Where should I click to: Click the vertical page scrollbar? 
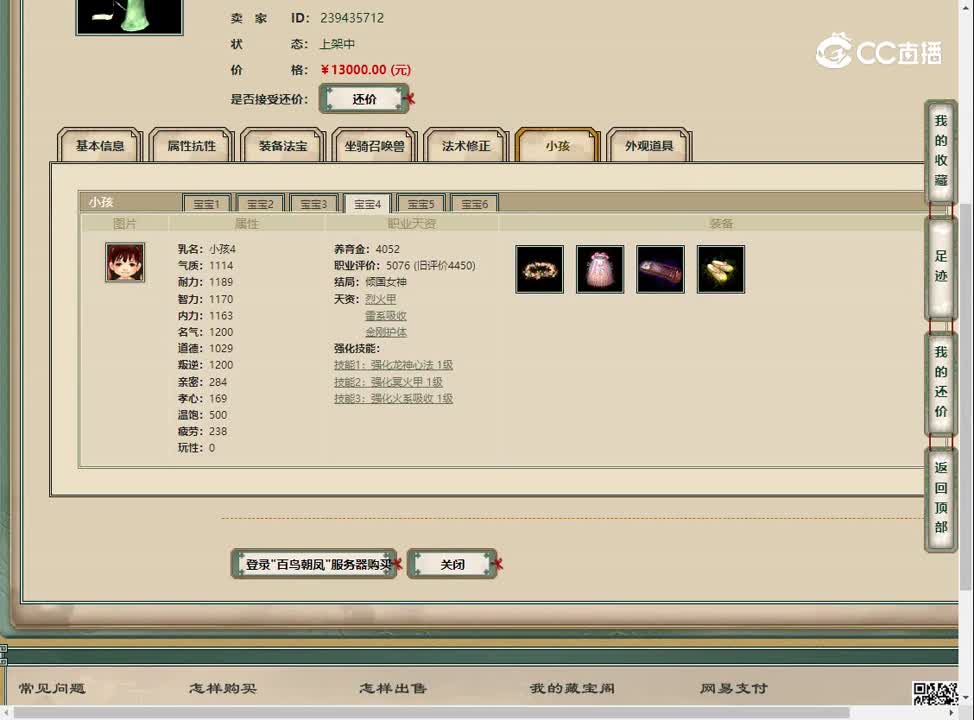967,398
